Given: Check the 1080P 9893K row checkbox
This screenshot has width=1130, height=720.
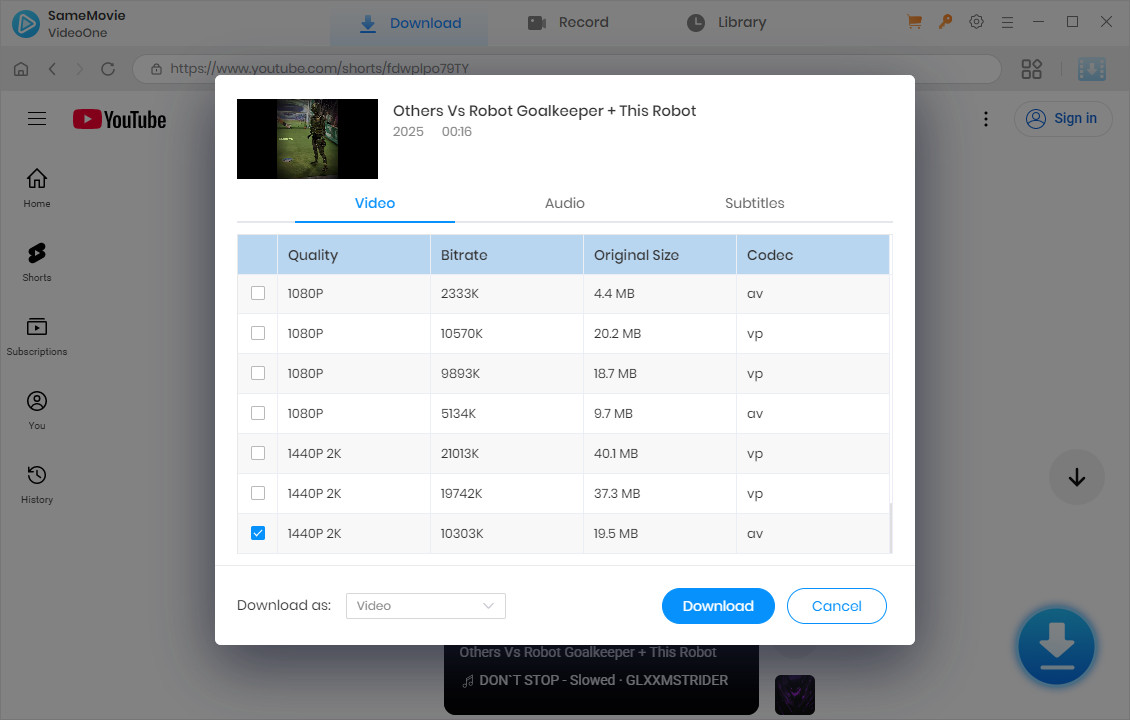Looking at the screenshot, I should click(x=258, y=373).
